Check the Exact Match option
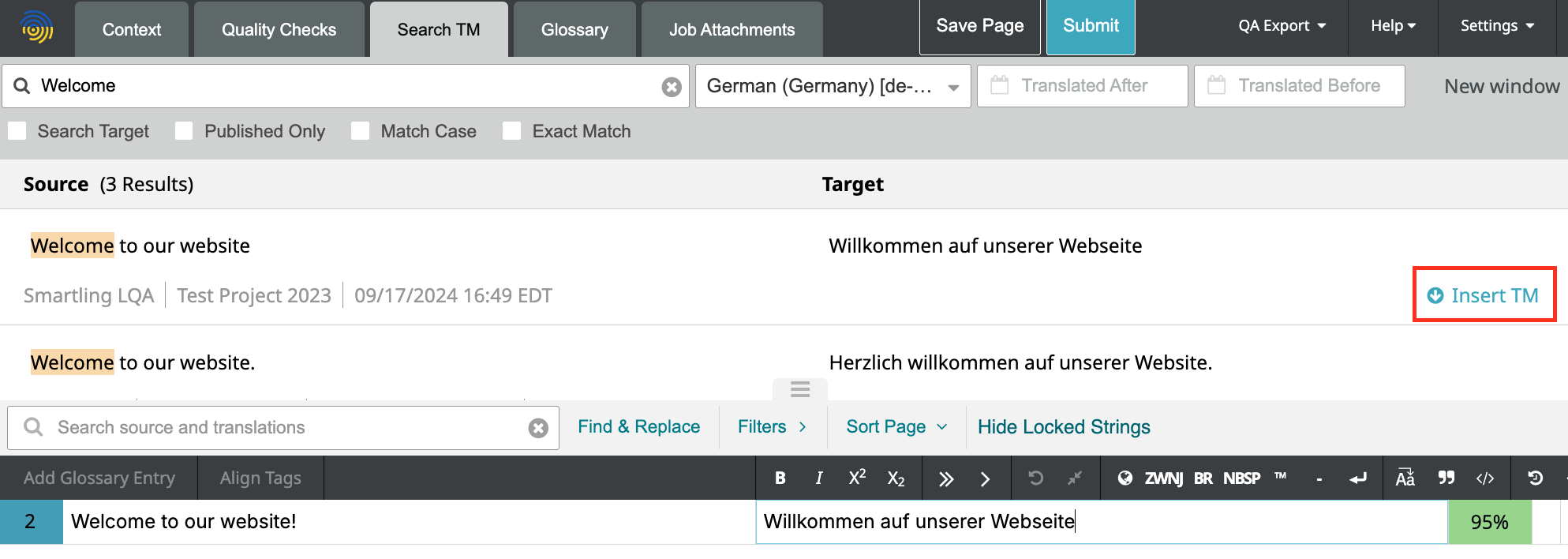Screen dimensions: 1568x559 (x=512, y=131)
